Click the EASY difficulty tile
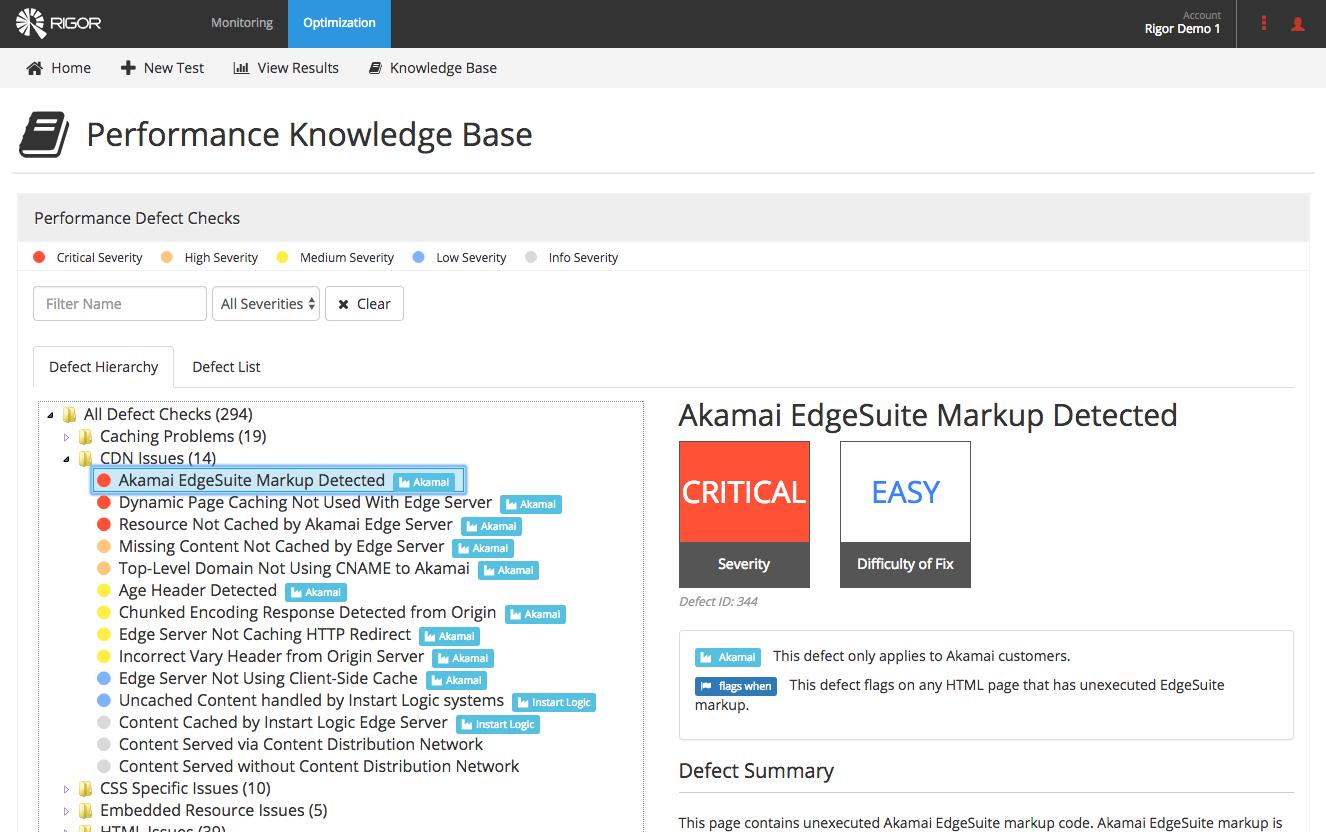This screenshot has width=1326, height=832. [x=905, y=514]
